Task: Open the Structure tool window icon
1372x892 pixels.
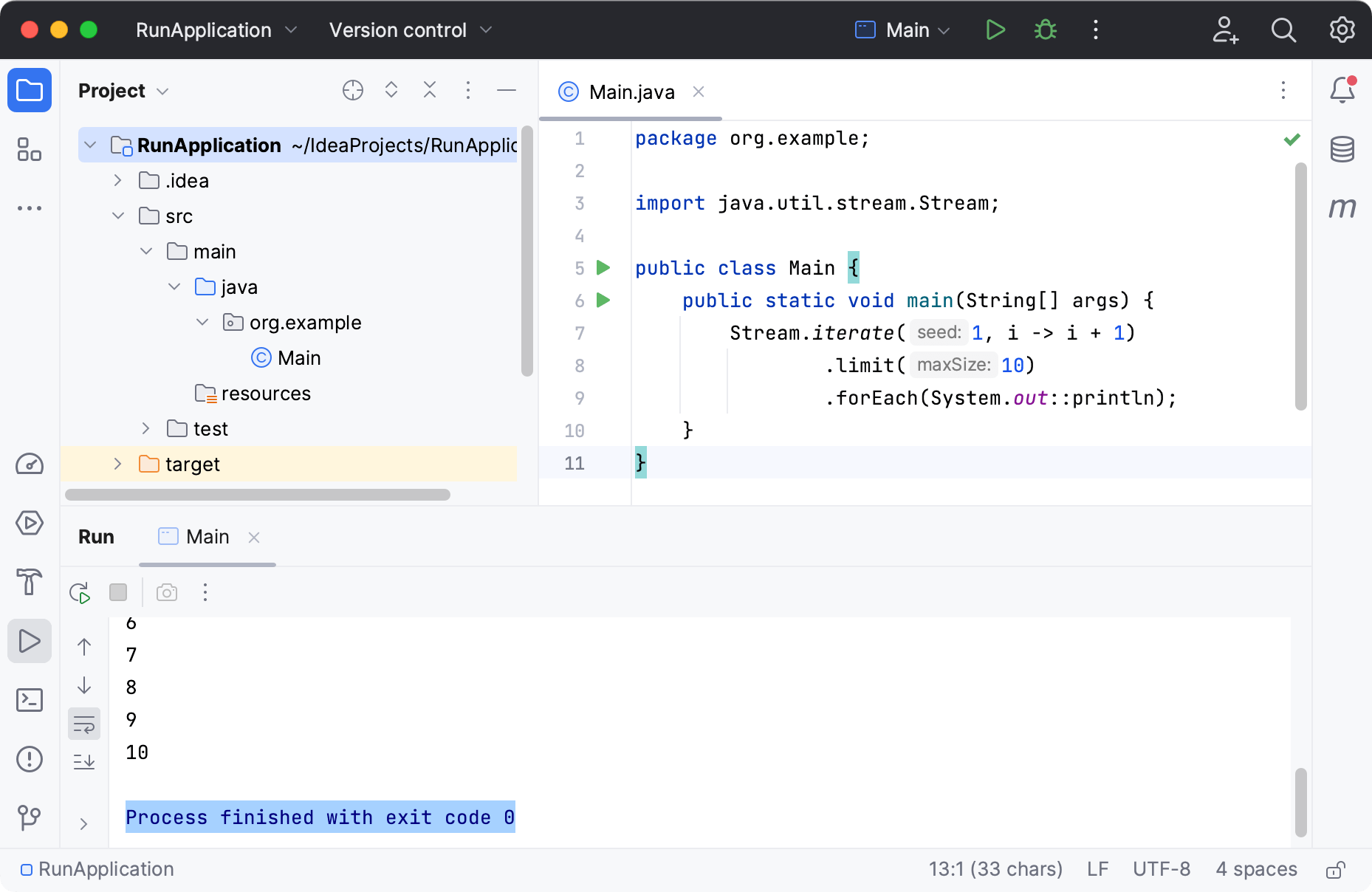Action: click(x=30, y=149)
